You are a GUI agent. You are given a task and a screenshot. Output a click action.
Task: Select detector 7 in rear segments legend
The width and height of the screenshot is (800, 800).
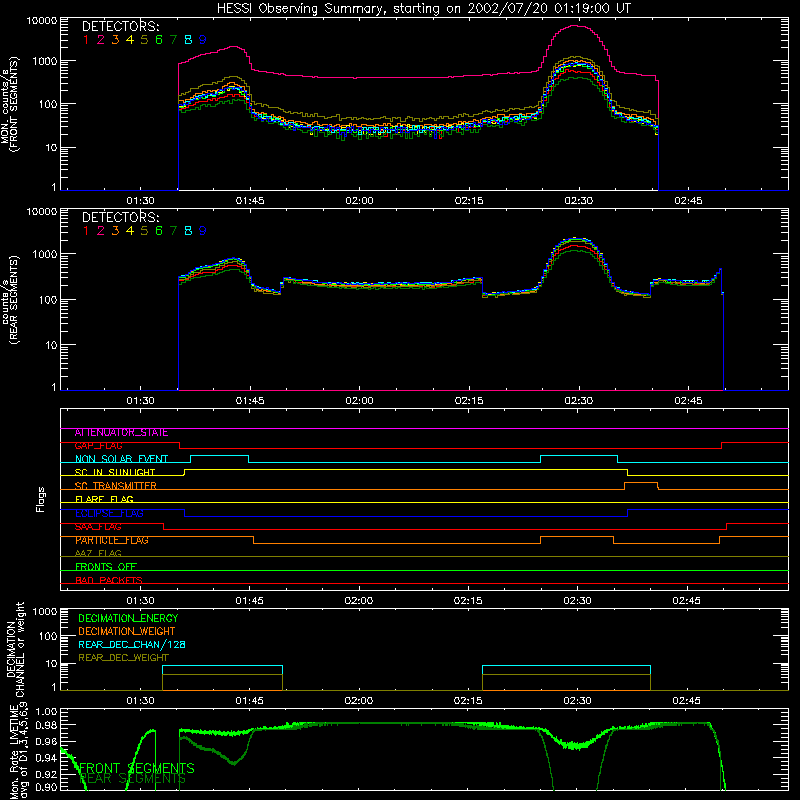point(173,231)
